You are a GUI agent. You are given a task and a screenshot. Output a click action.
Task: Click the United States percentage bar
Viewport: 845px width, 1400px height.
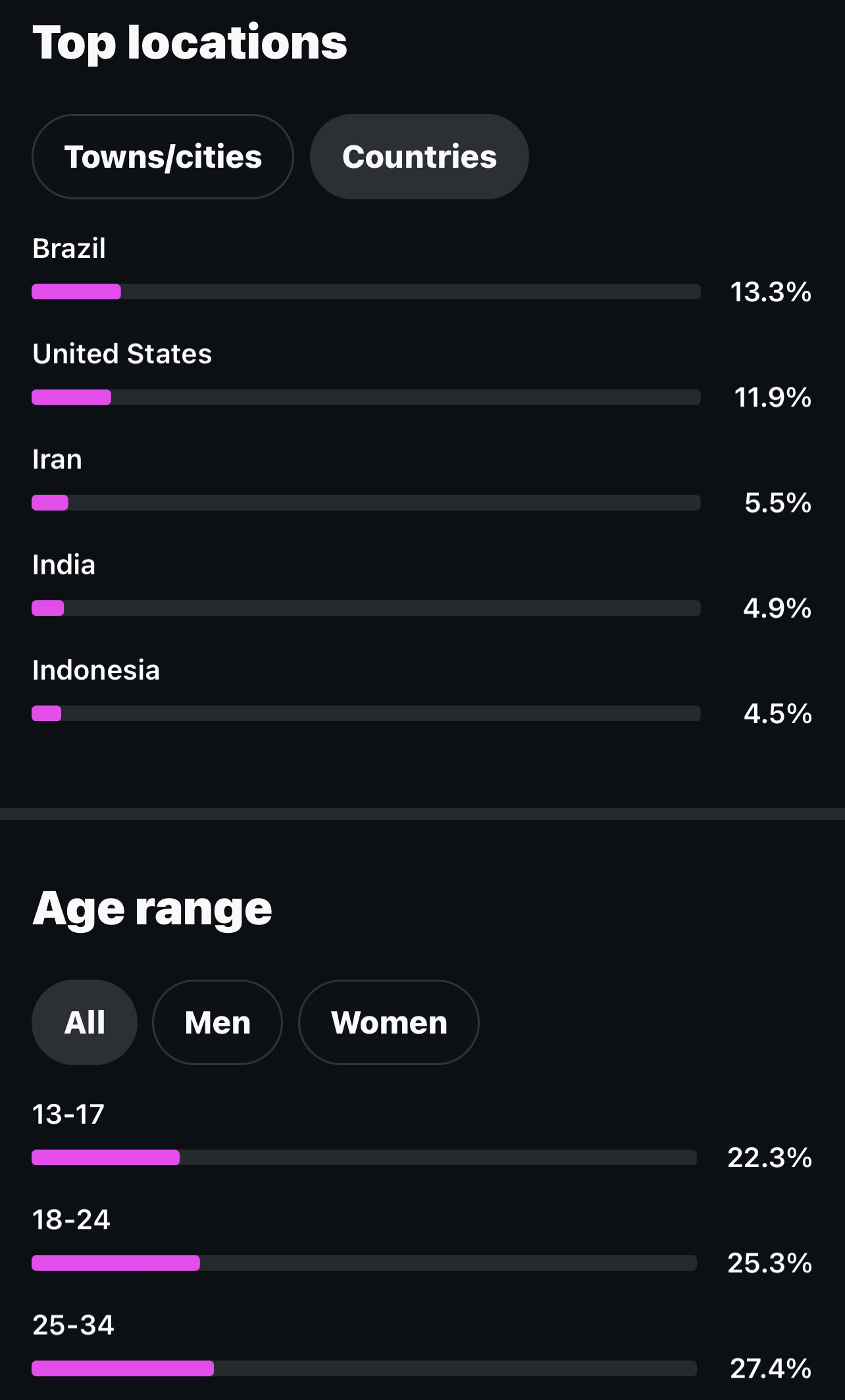click(x=366, y=397)
